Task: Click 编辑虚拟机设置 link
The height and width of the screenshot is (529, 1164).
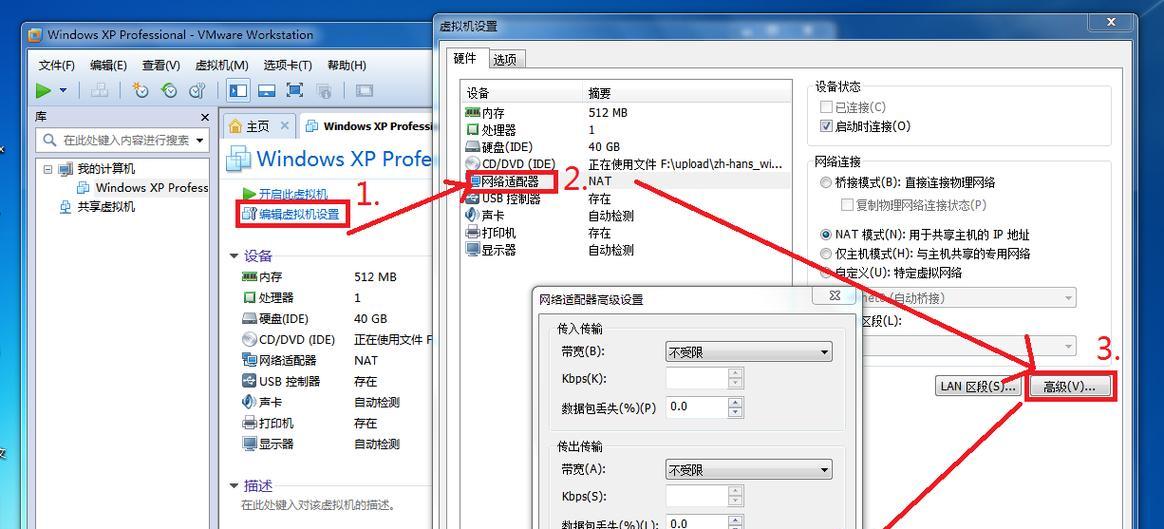Action: click(298, 214)
